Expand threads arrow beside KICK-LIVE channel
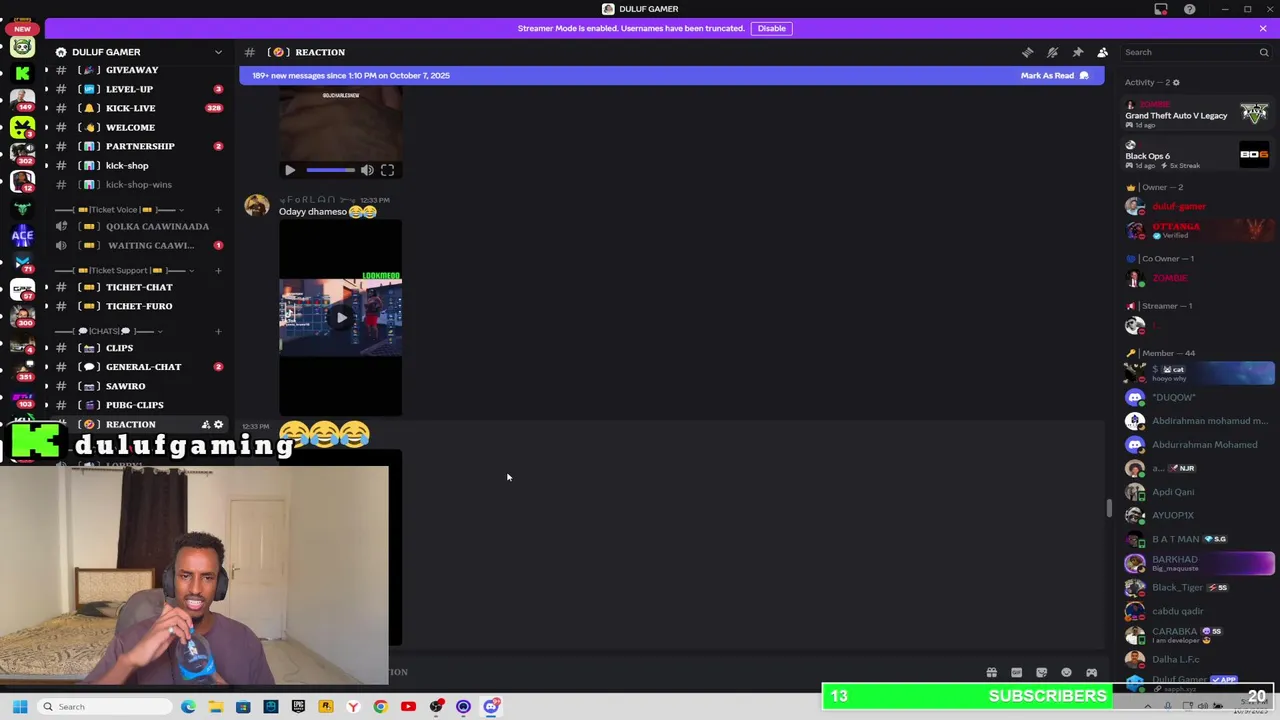The width and height of the screenshot is (1280, 720). 46,108
